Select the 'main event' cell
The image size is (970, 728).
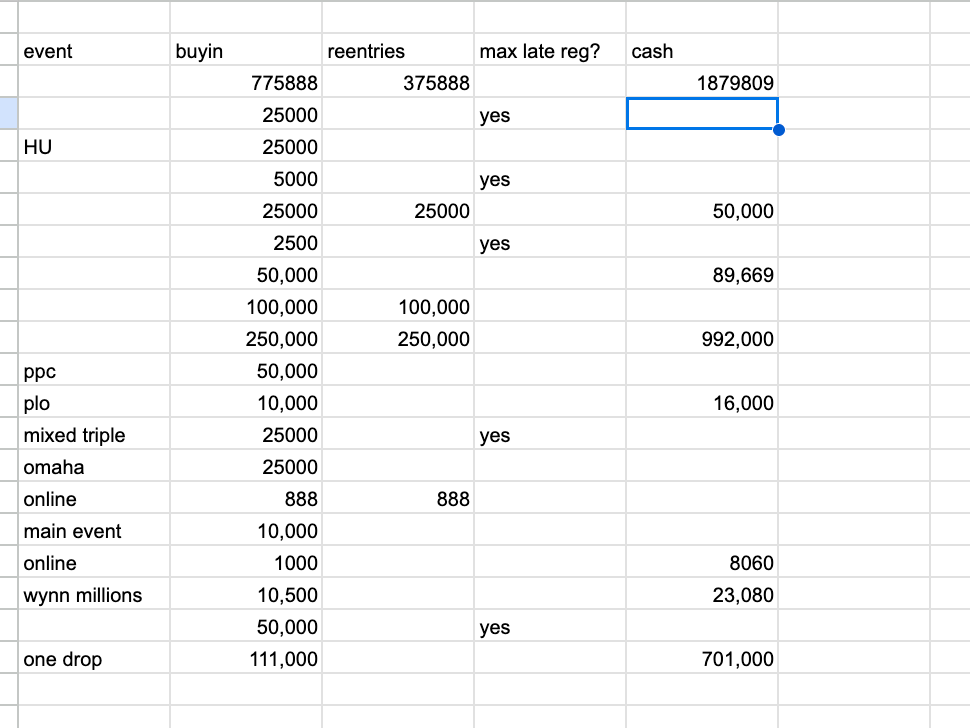click(94, 530)
